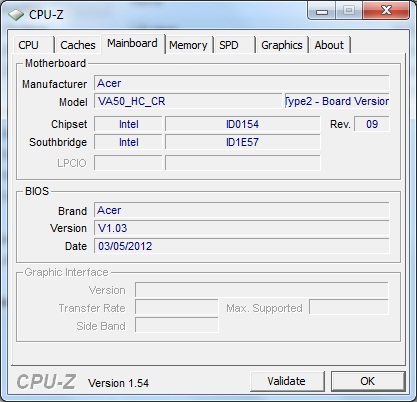Click the Validate button
417x402 pixels.
[287, 381]
